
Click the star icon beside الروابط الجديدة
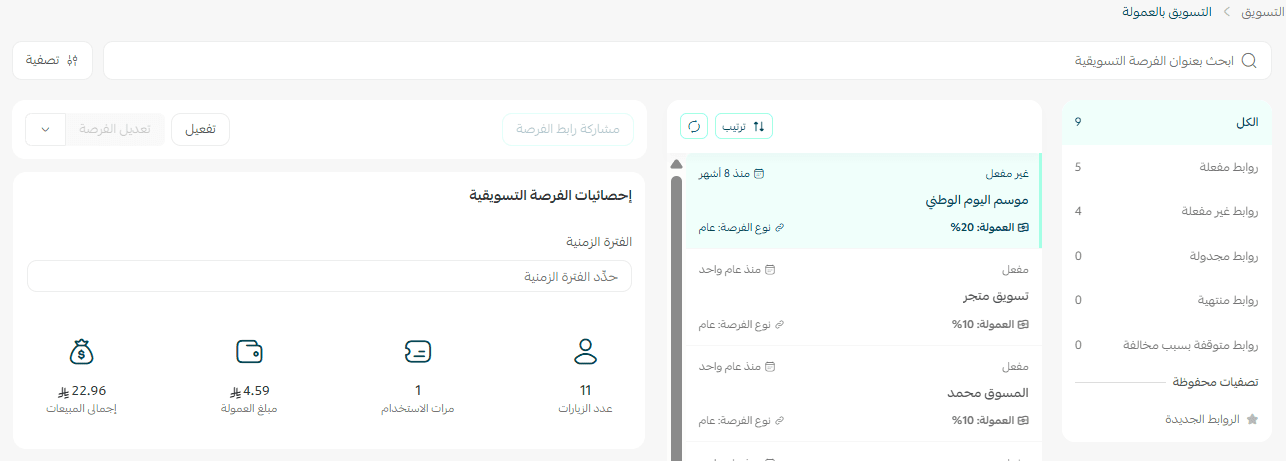(x=1251, y=420)
